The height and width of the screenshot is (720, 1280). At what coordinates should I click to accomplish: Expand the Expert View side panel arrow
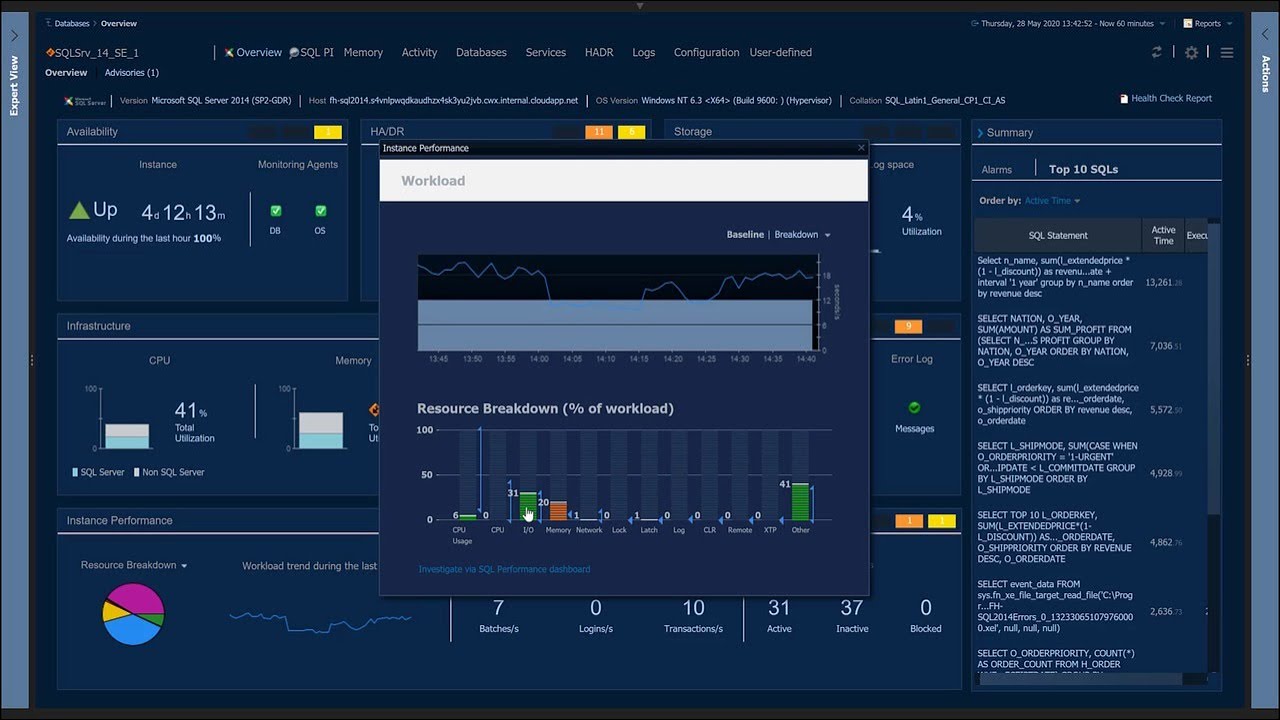click(14, 35)
